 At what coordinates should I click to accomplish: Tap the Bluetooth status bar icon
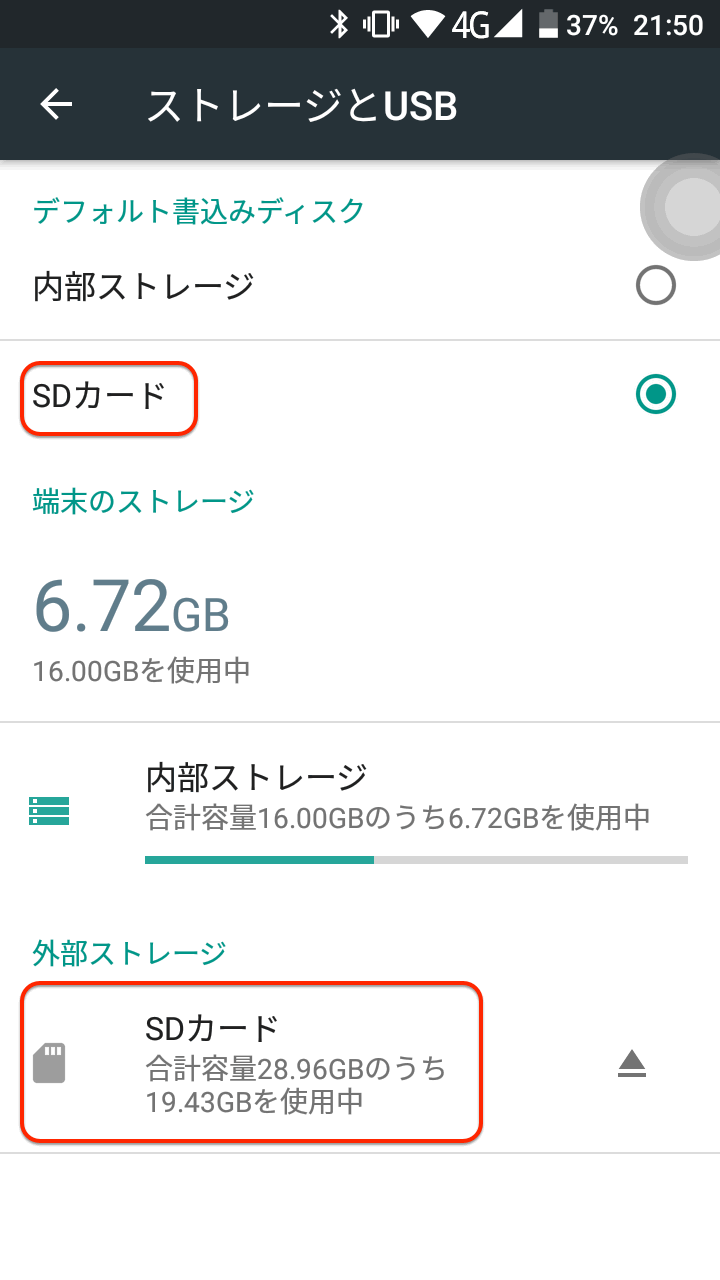click(x=340, y=24)
